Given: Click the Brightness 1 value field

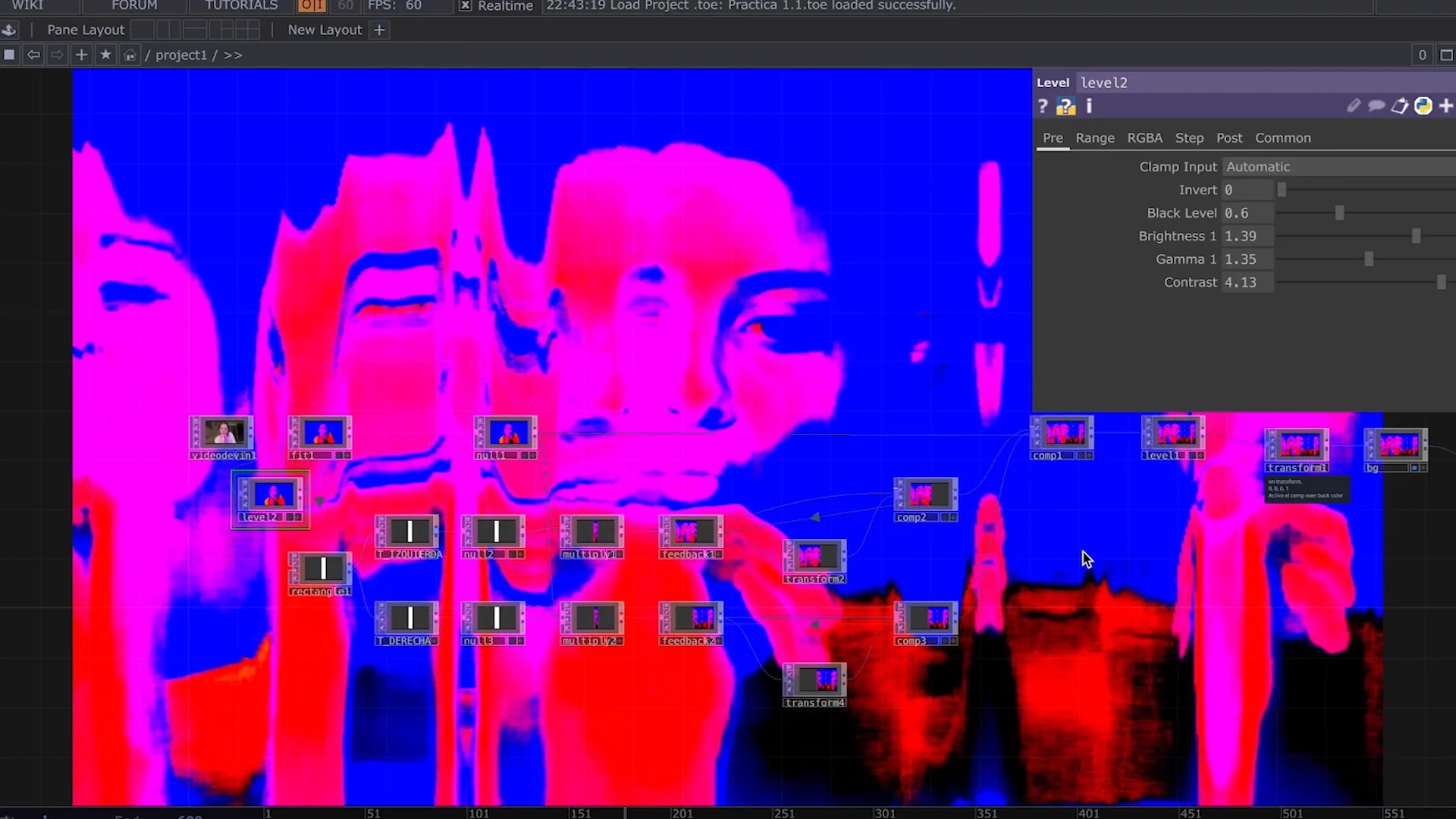Looking at the screenshot, I should tap(1247, 236).
